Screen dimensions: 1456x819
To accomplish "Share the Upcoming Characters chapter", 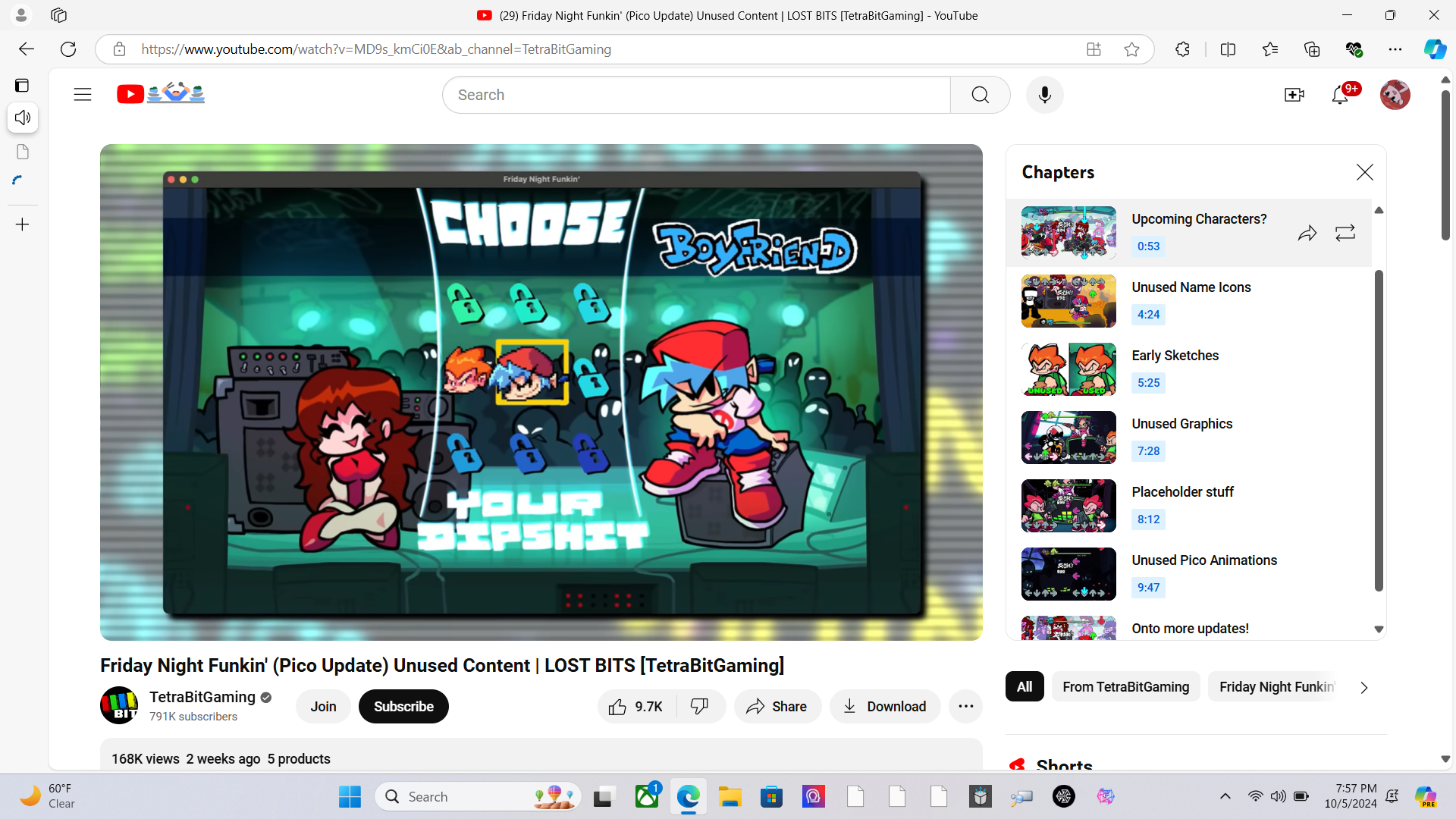I will pyautogui.click(x=1307, y=233).
